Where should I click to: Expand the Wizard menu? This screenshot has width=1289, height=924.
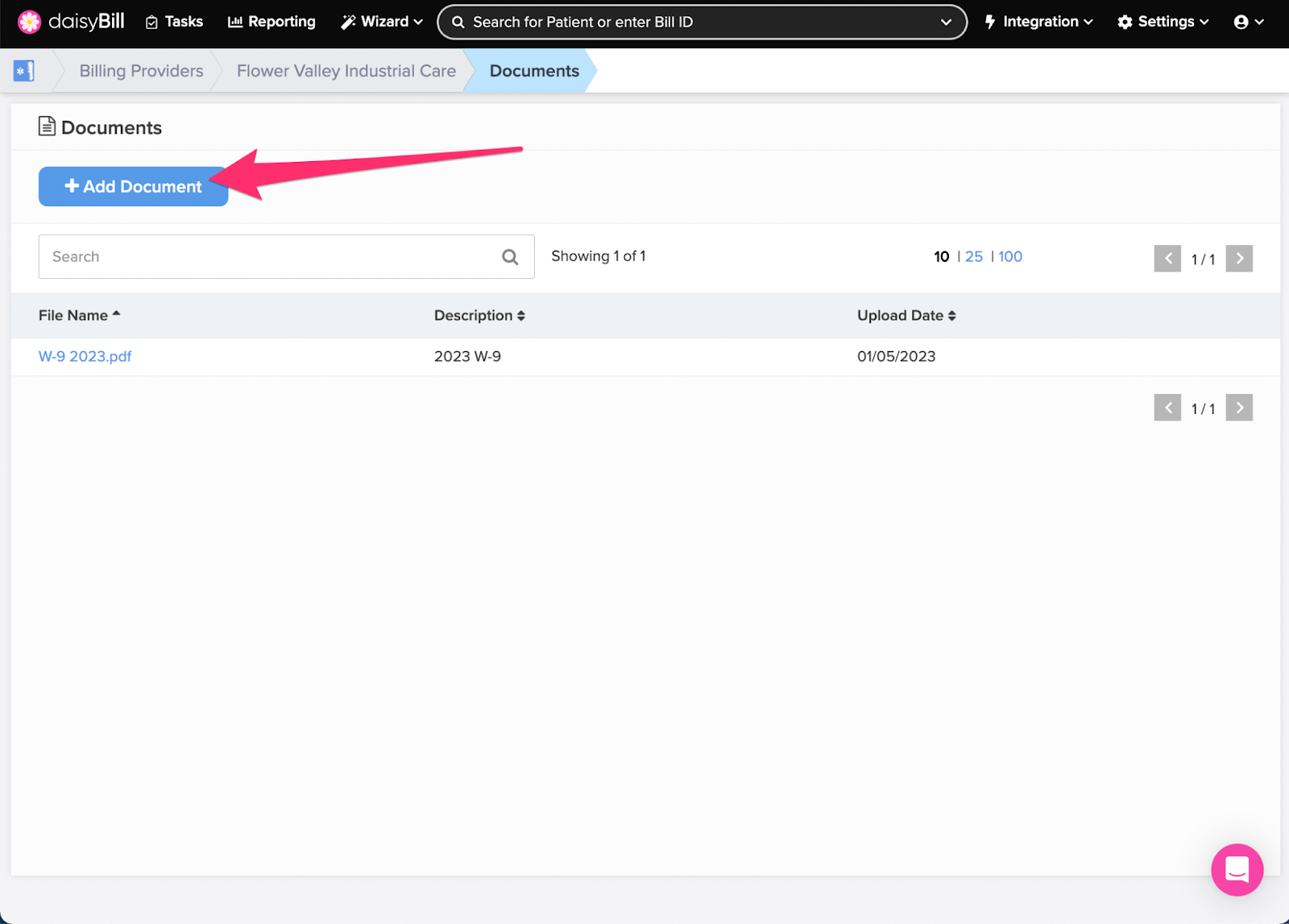click(x=382, y=22)
